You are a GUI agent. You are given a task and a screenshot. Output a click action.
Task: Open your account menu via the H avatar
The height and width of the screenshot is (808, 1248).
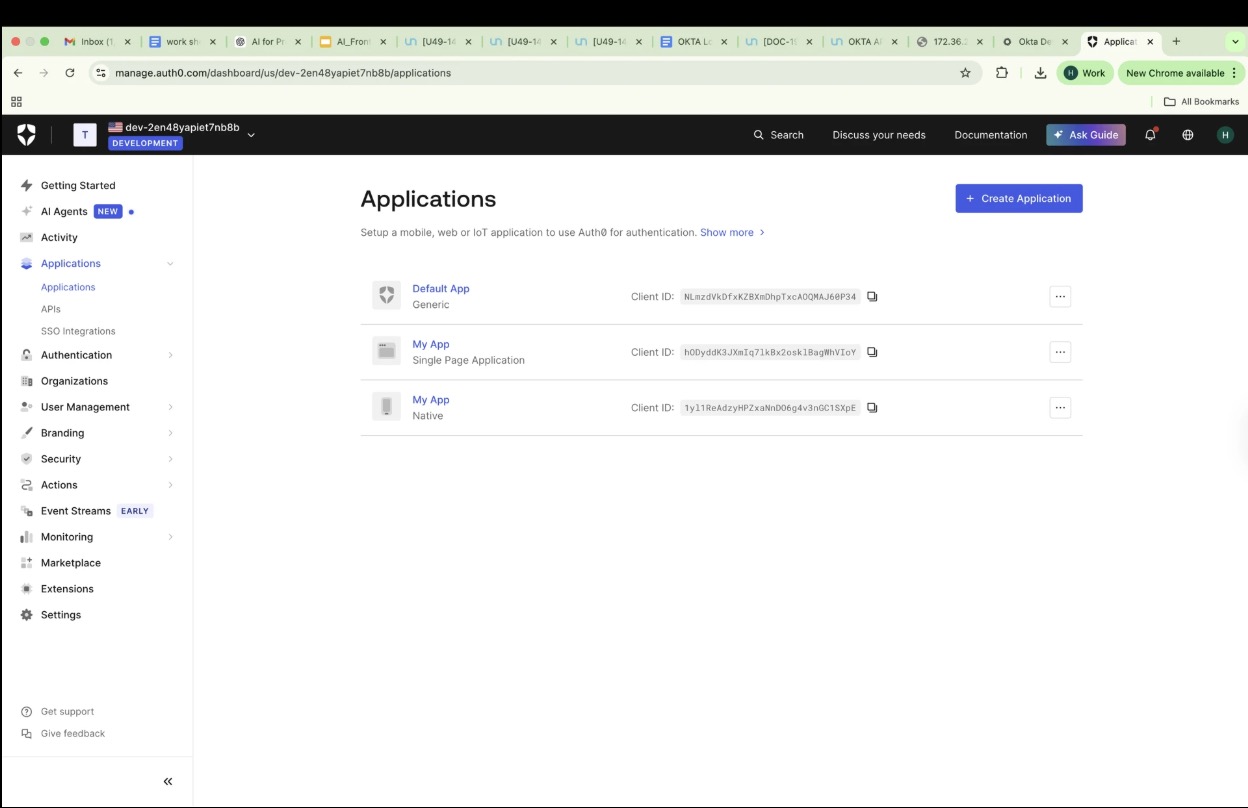1222,134
